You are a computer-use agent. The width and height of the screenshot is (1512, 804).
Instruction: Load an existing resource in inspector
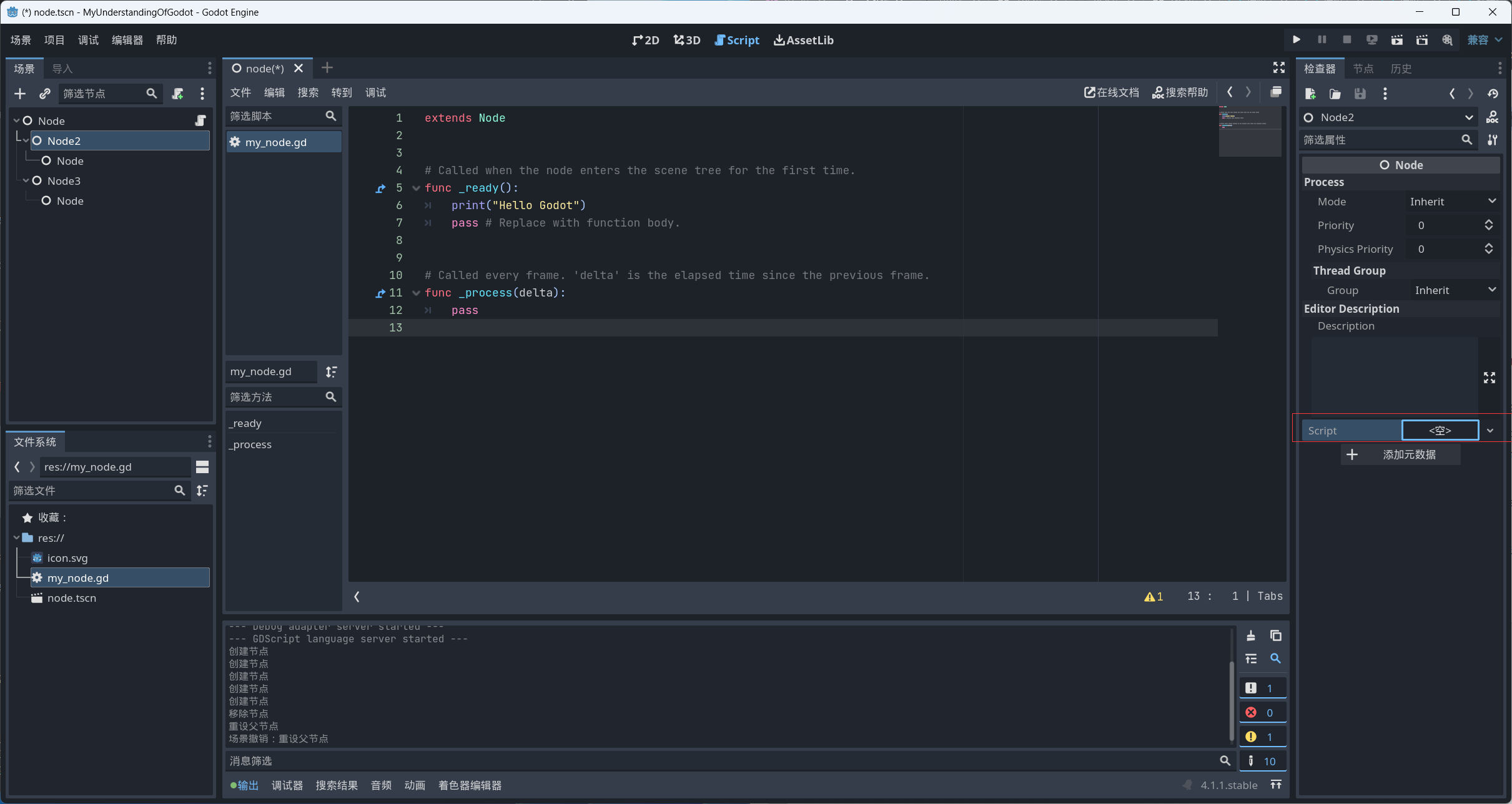click(x=1335, y=94)
